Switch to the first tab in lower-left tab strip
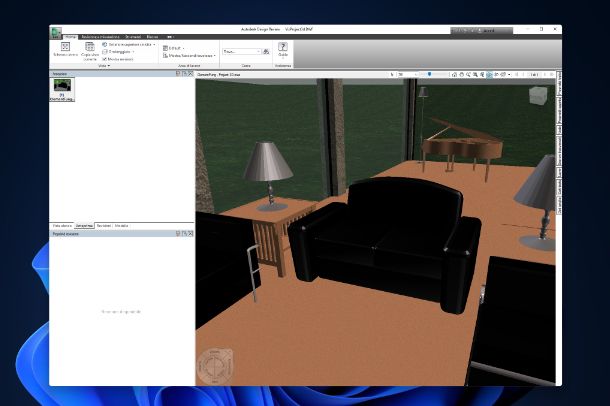610x406 pixels. tap(62, 226)
